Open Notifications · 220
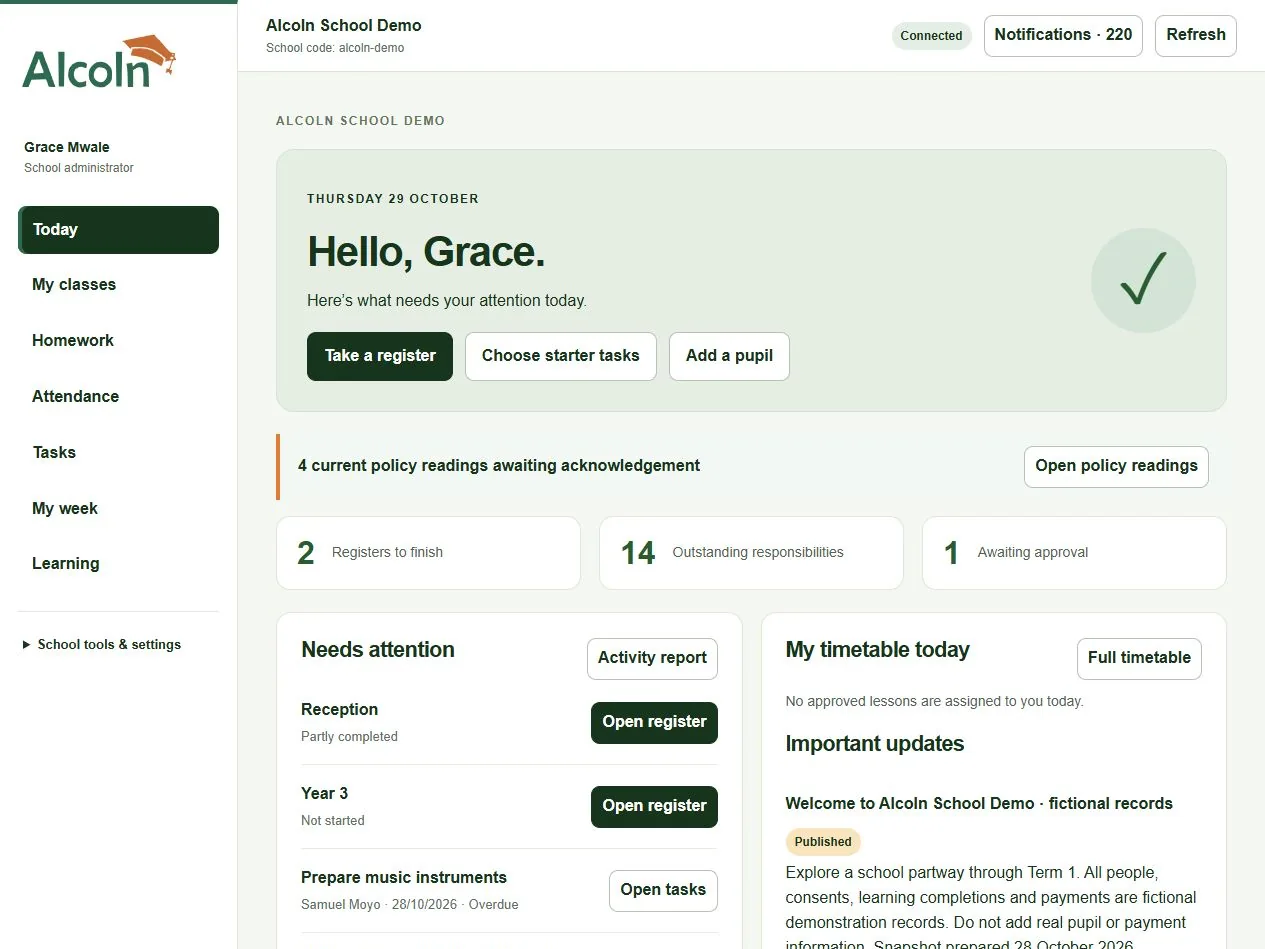Viewport: 1265px width, 949px height. pos(1063,35)
